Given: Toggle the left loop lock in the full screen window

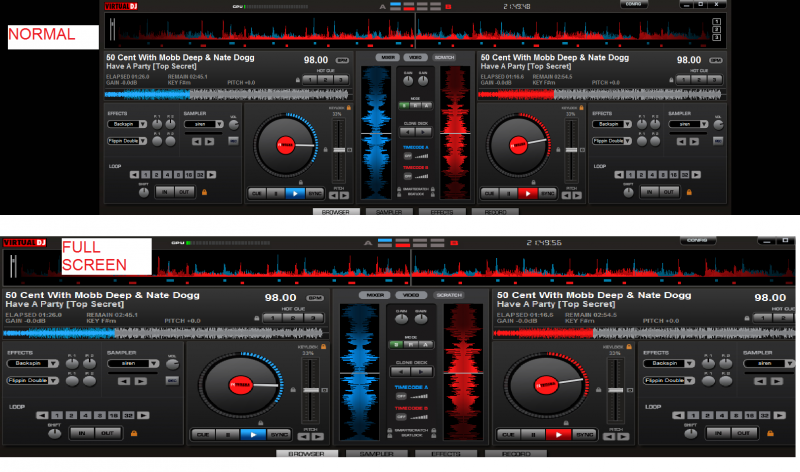Looking at the screenshot, I should point(134,433).
